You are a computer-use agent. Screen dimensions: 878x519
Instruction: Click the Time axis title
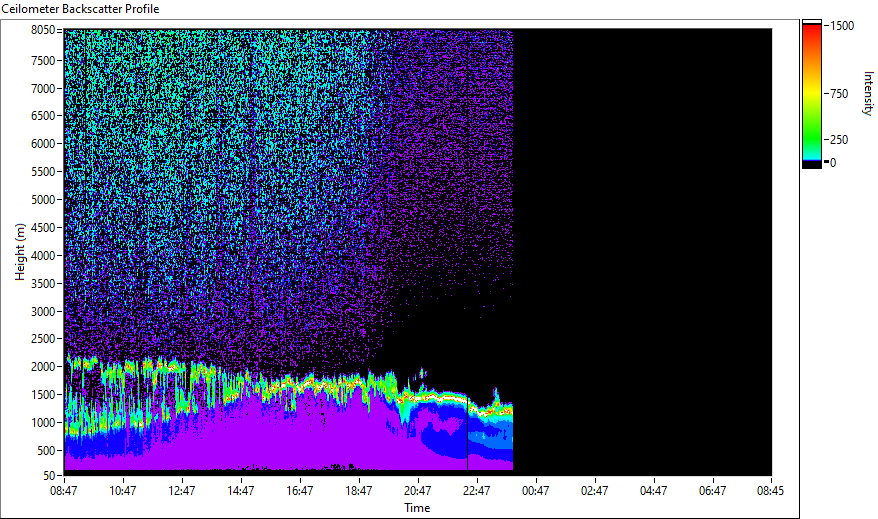(417, 508)
